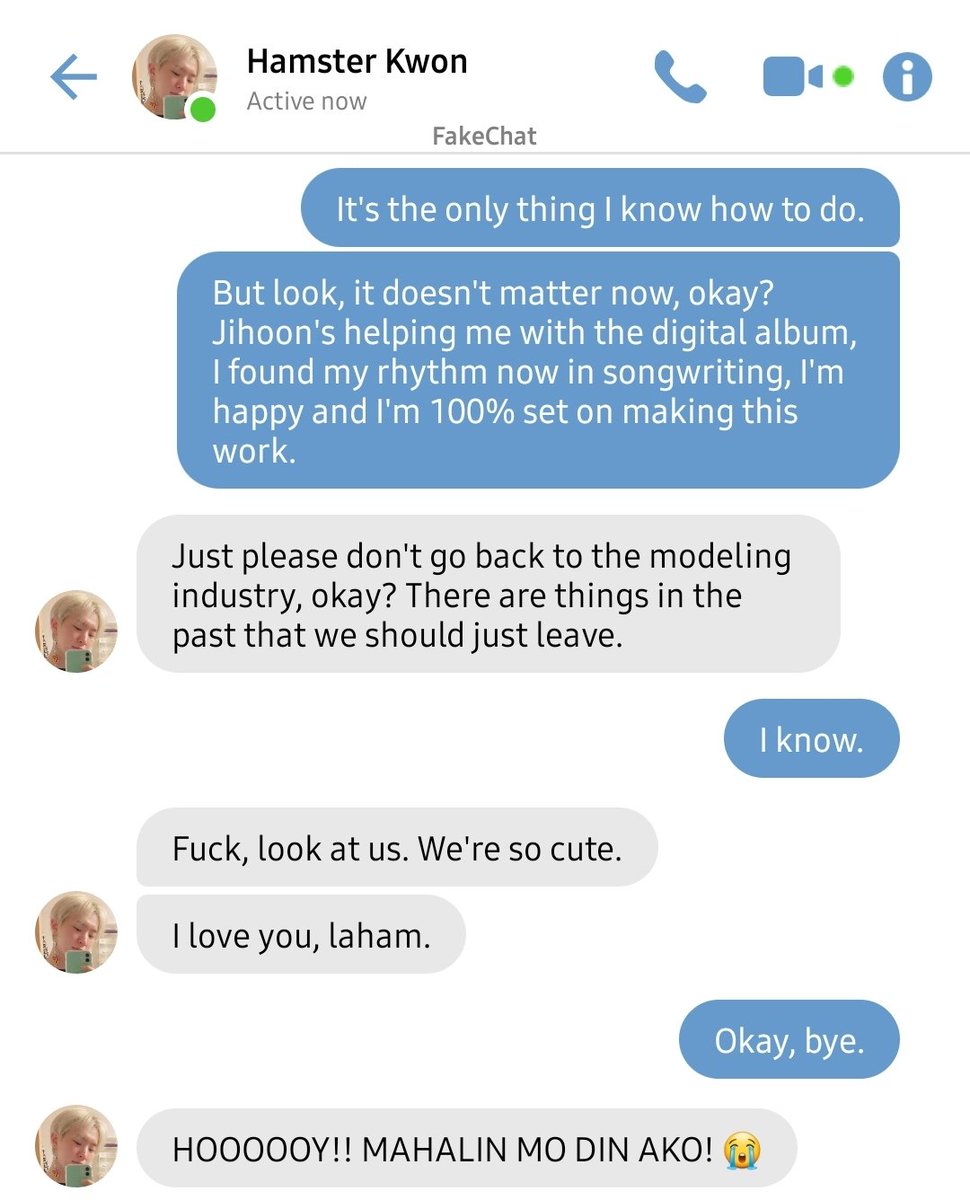Tap the green active status dot on avatar
The width and height of the screenshot is (970, 1200).
(x=202, y=108)
